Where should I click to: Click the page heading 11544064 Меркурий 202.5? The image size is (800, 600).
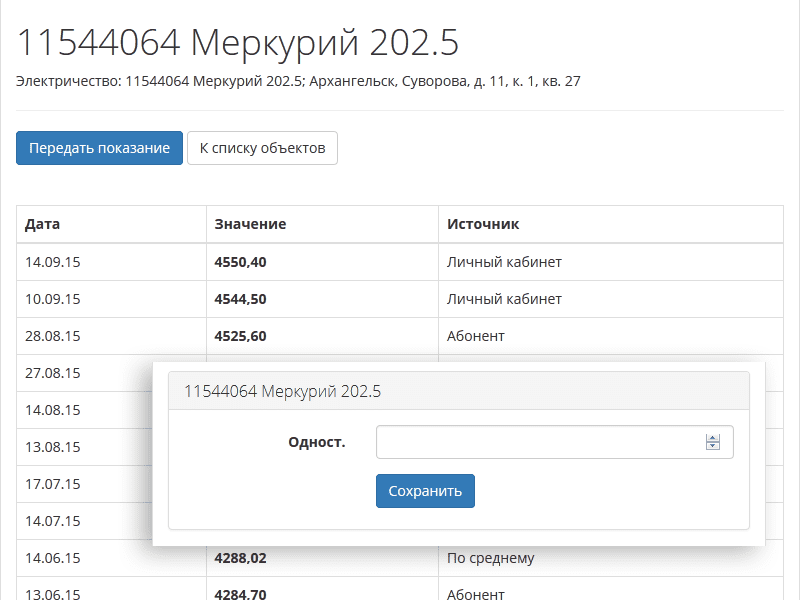coord(238,42)
